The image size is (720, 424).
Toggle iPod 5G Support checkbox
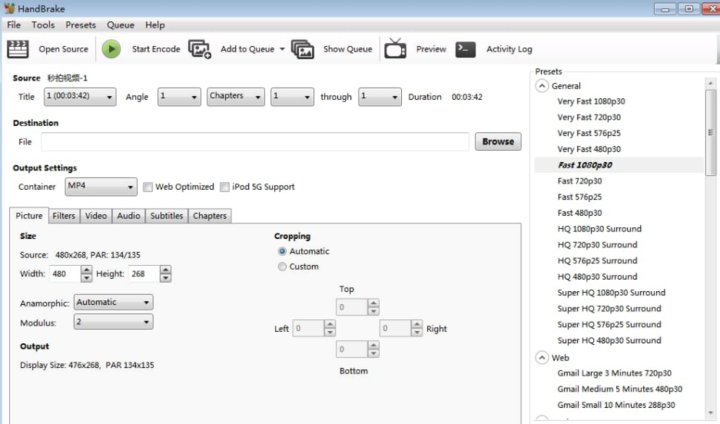[225, 187]
